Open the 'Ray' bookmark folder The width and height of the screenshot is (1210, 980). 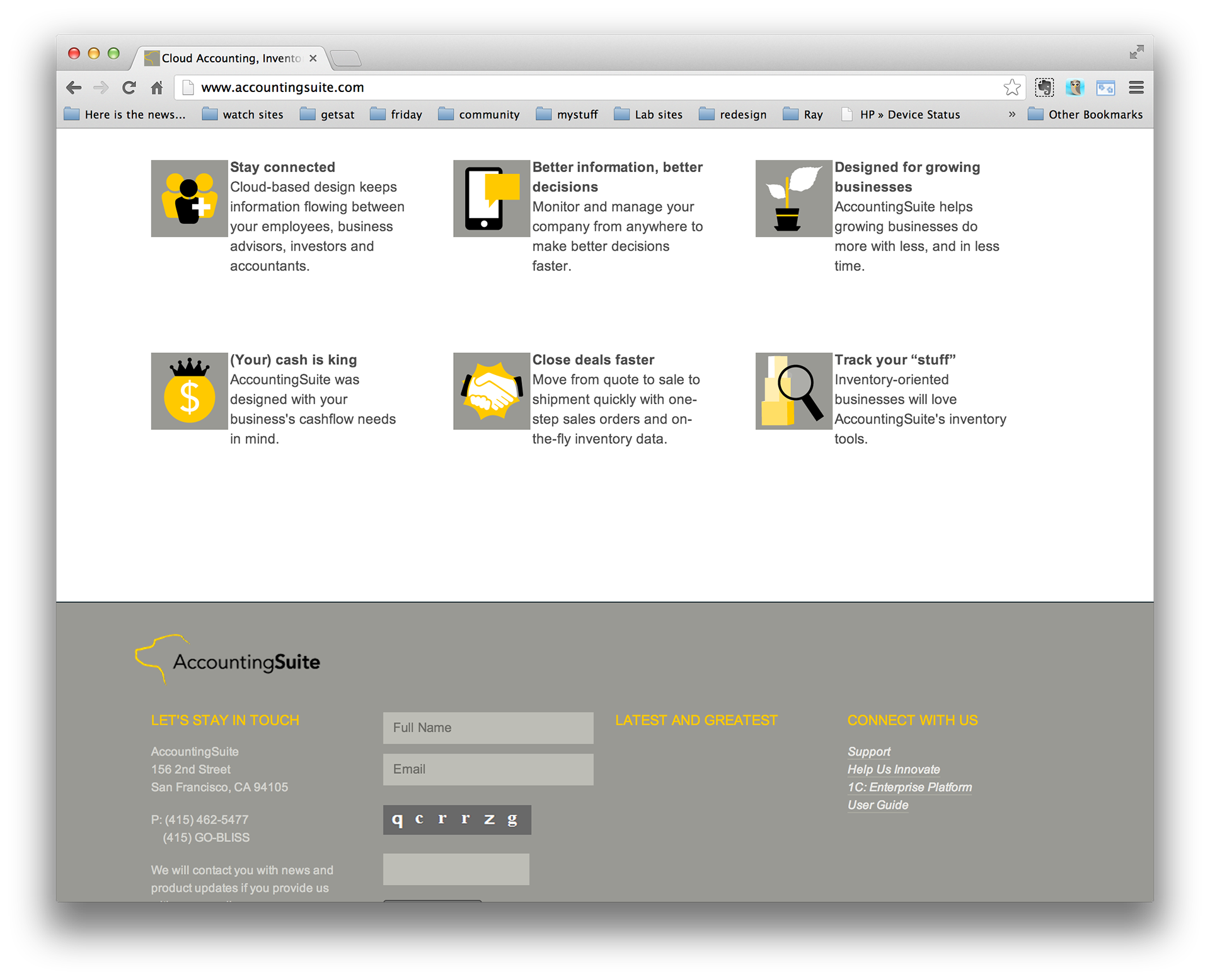(x=803, y=114)
